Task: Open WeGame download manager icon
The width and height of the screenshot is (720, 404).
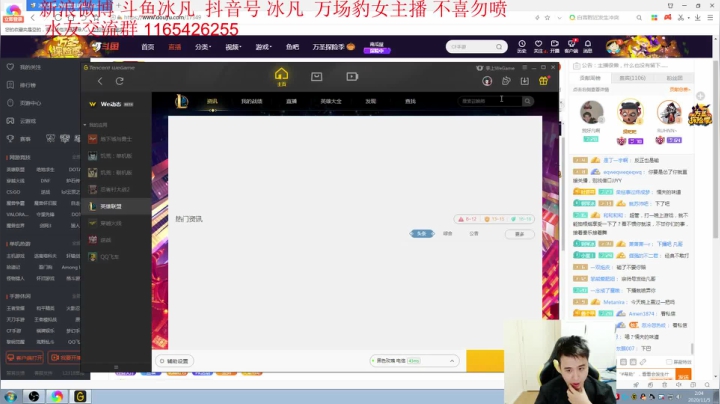Action: (524, 81)
